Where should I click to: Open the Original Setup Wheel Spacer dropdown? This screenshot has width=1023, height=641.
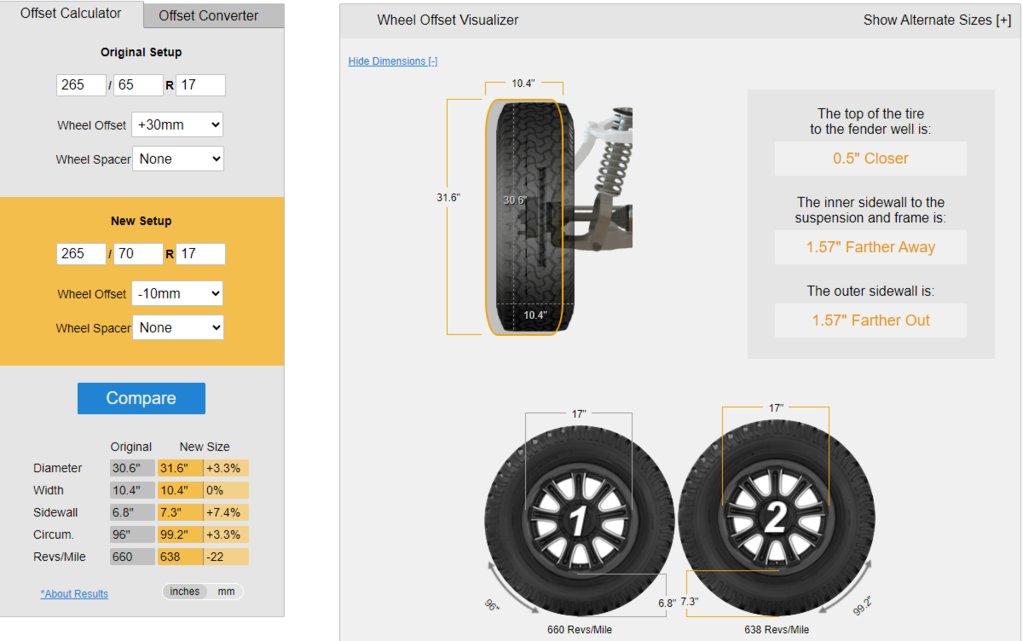point(177,159)
